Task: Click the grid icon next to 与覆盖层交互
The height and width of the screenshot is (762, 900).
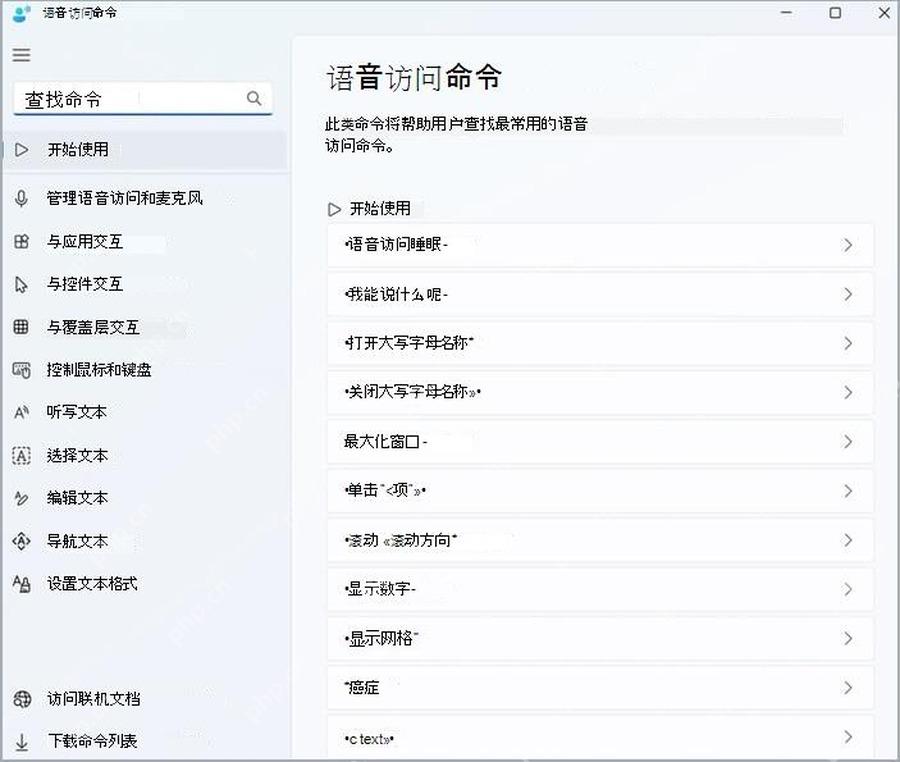Action: (x=21, y=327)
